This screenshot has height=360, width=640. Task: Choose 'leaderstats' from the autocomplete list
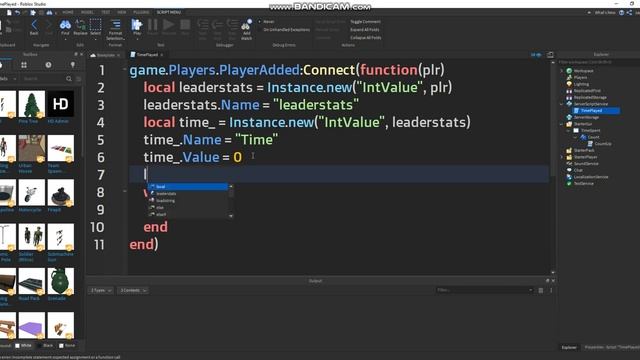pyautogui.click(x=188, y=193)
